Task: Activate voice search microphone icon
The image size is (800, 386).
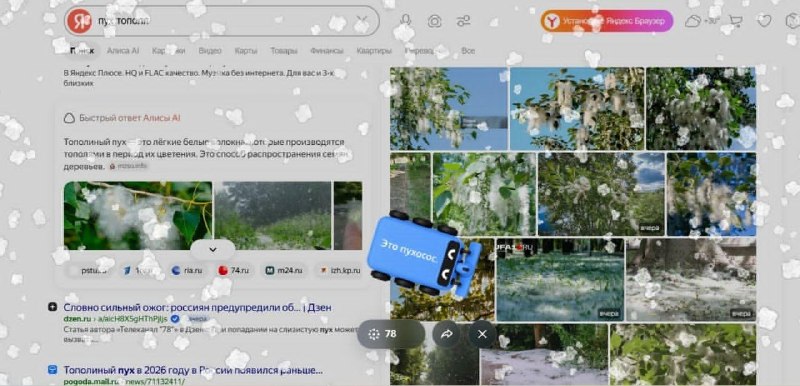Action: tap(406, 21)
